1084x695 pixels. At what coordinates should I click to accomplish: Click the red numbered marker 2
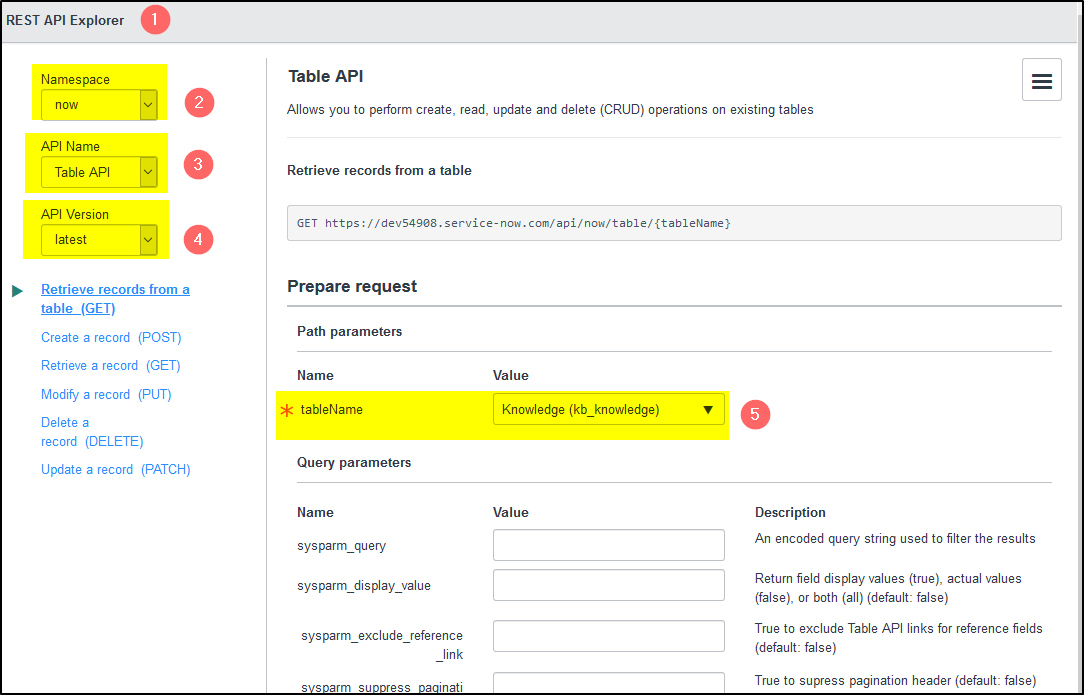point(199,102)
